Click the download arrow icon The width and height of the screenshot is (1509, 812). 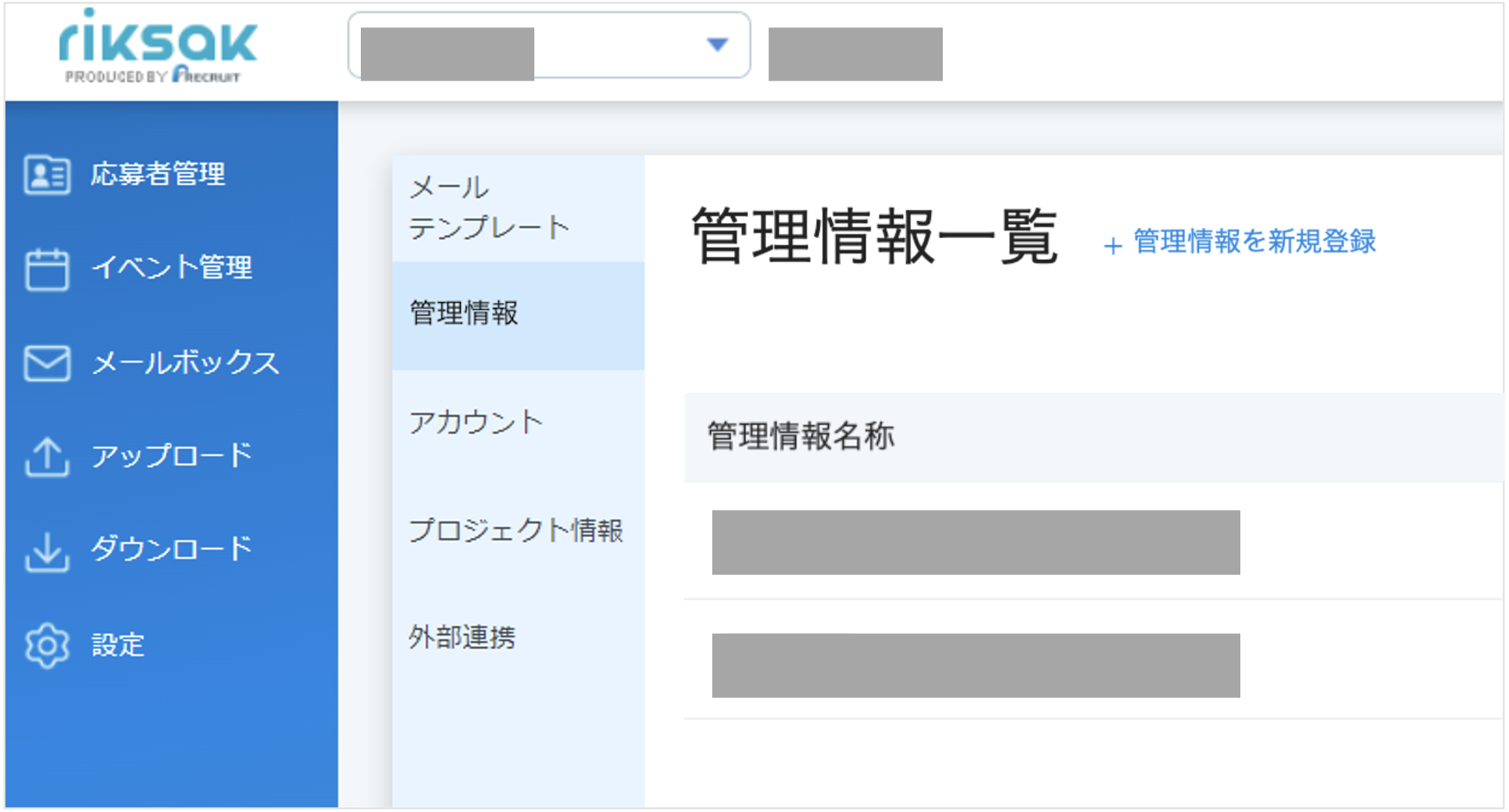point(47,552)
